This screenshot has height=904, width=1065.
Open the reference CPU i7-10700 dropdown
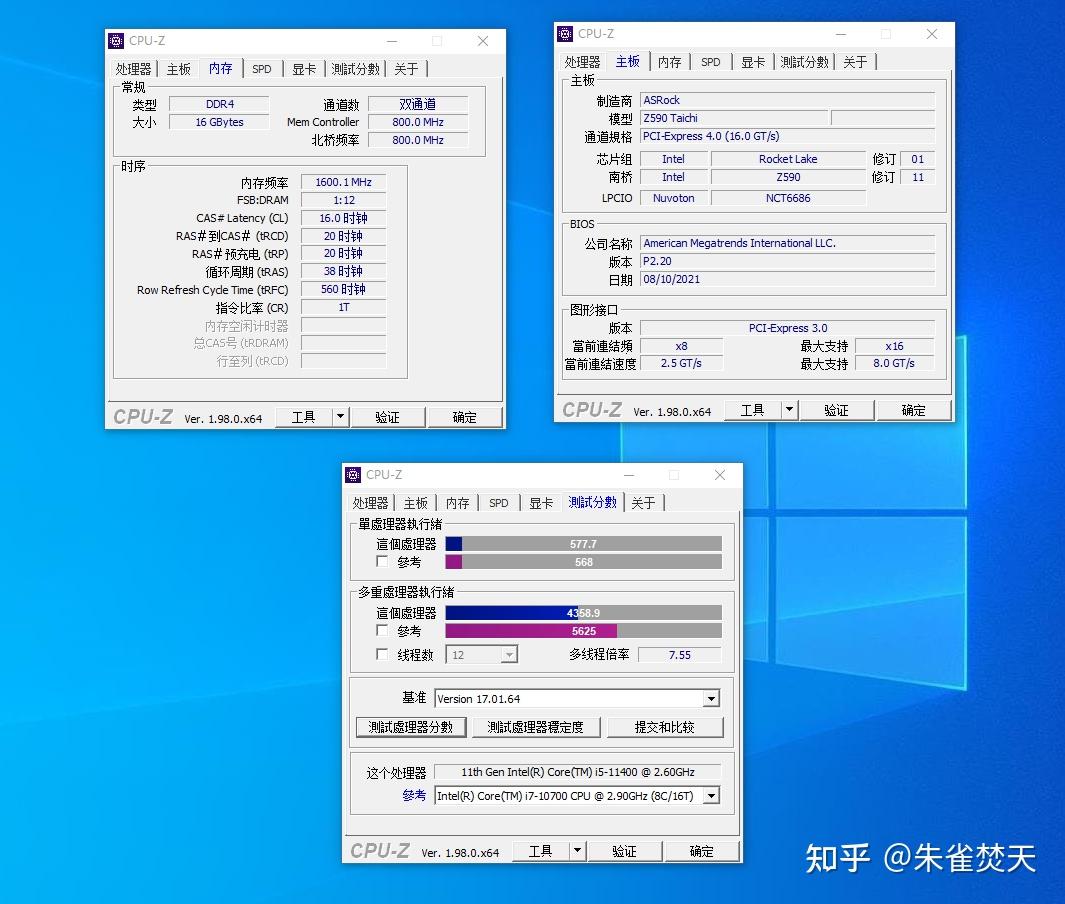click(711, 795)
